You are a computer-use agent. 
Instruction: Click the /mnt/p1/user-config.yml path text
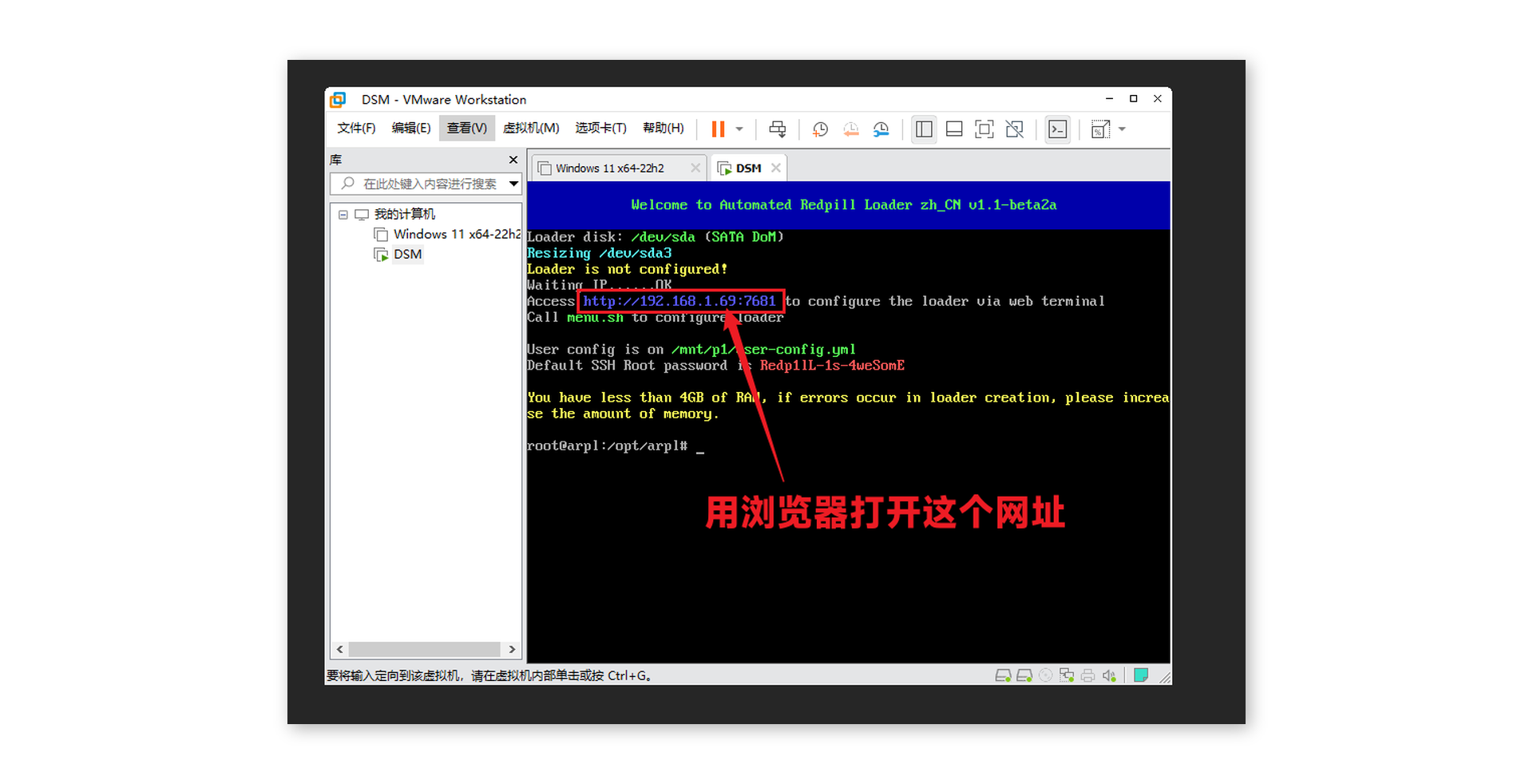tap(763, 350)
